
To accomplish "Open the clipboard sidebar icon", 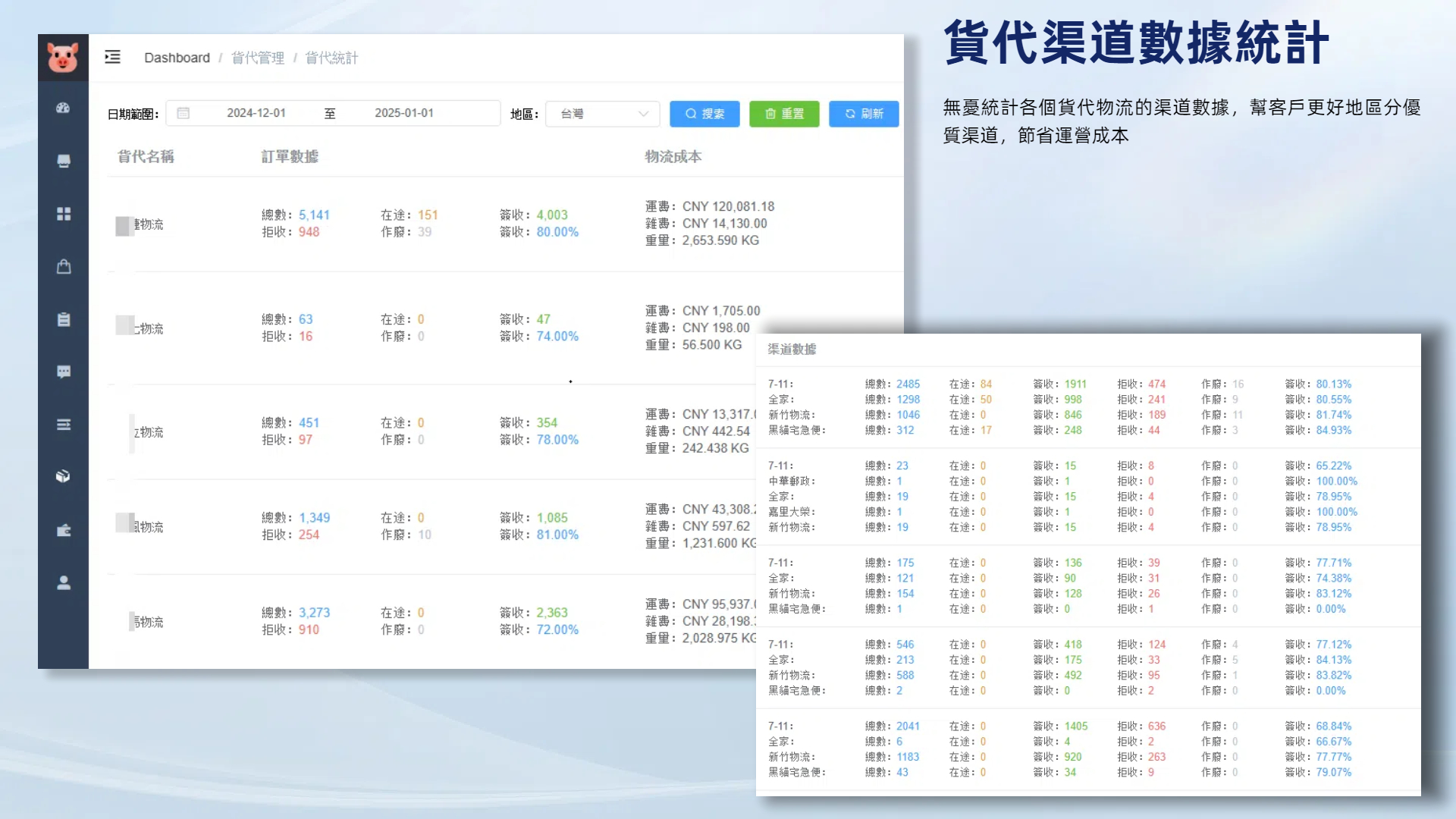I will (64, 319).
